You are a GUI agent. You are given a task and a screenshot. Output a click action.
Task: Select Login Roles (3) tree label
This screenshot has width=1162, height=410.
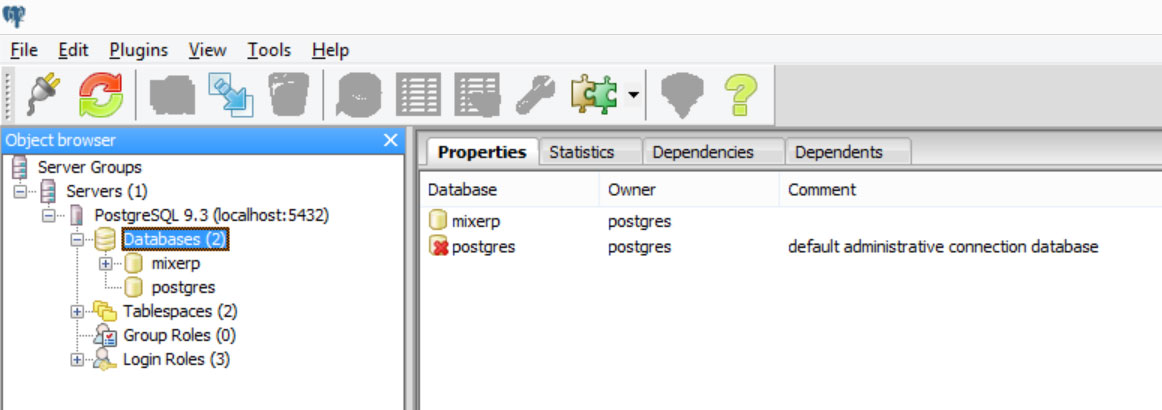(x=176, y=360)
